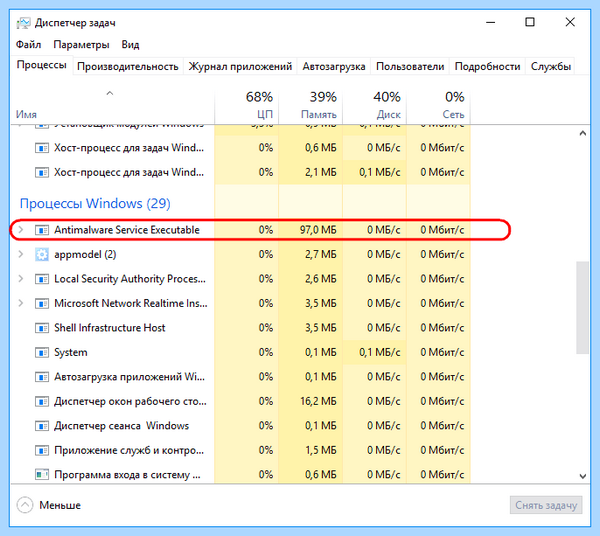Click icon of Хост-процесс 2,1 МБ row
Screen dimensions: 600x536
pyautogui.click(x=42, y=172)
